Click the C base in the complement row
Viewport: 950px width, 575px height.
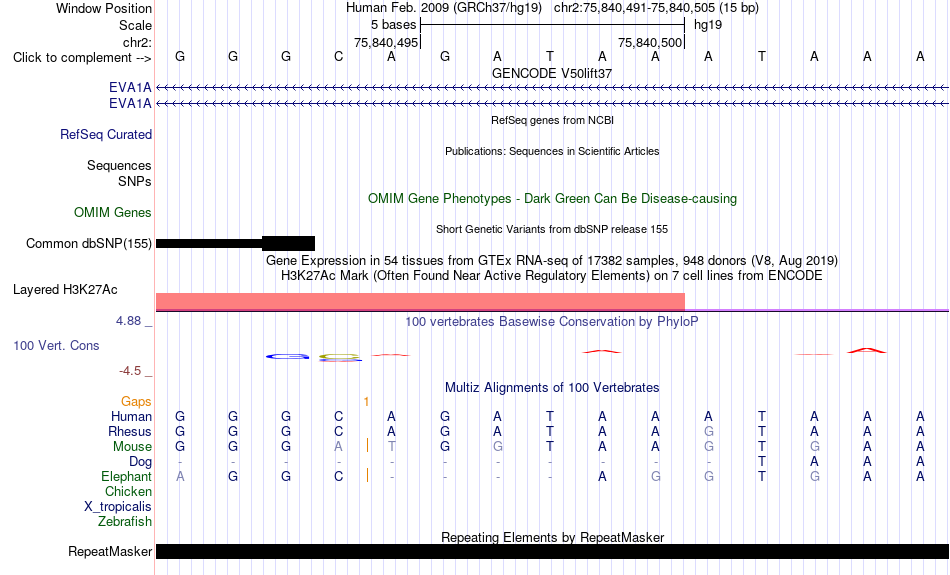pos(338,57)
